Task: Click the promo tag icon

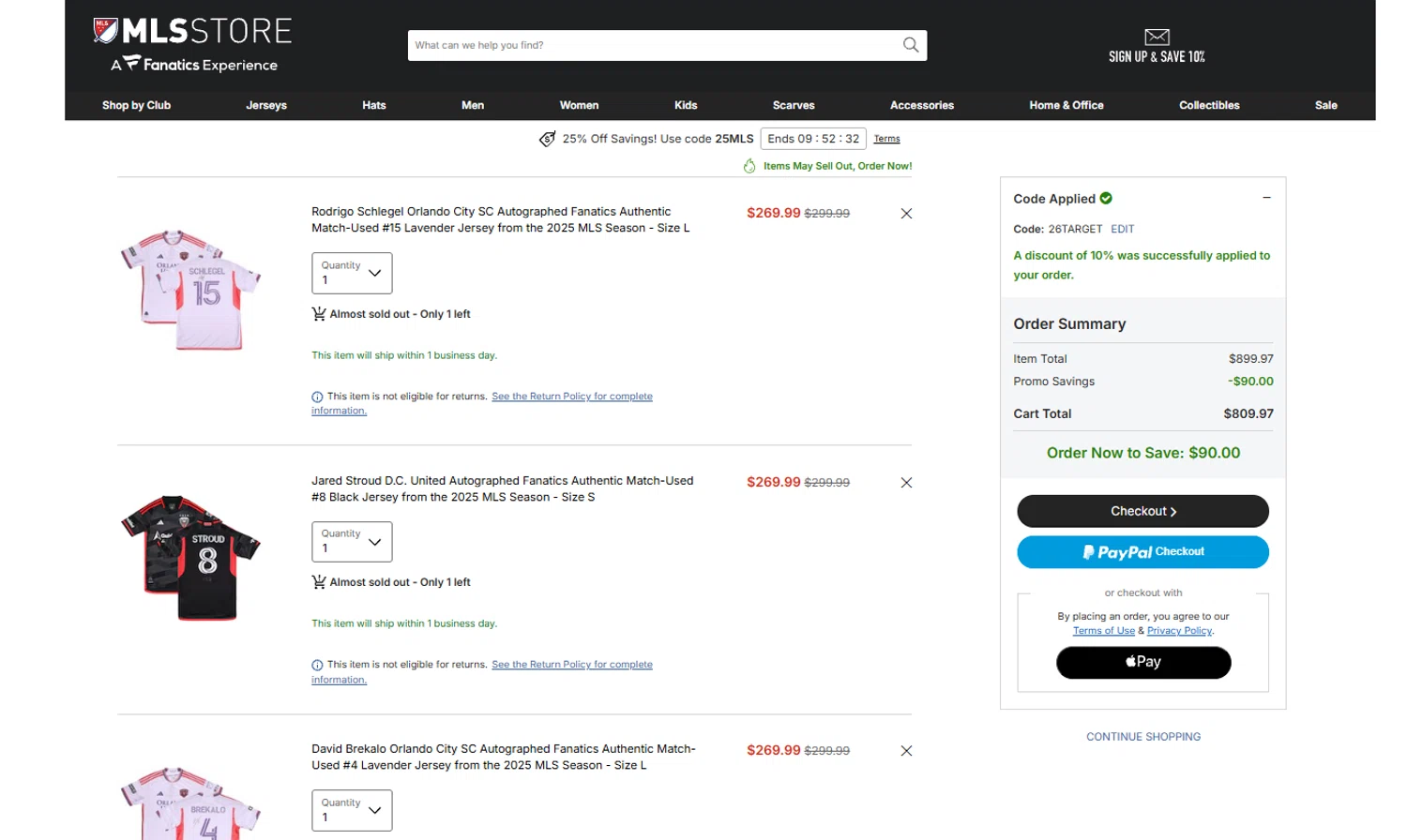Action: [547, 139]
